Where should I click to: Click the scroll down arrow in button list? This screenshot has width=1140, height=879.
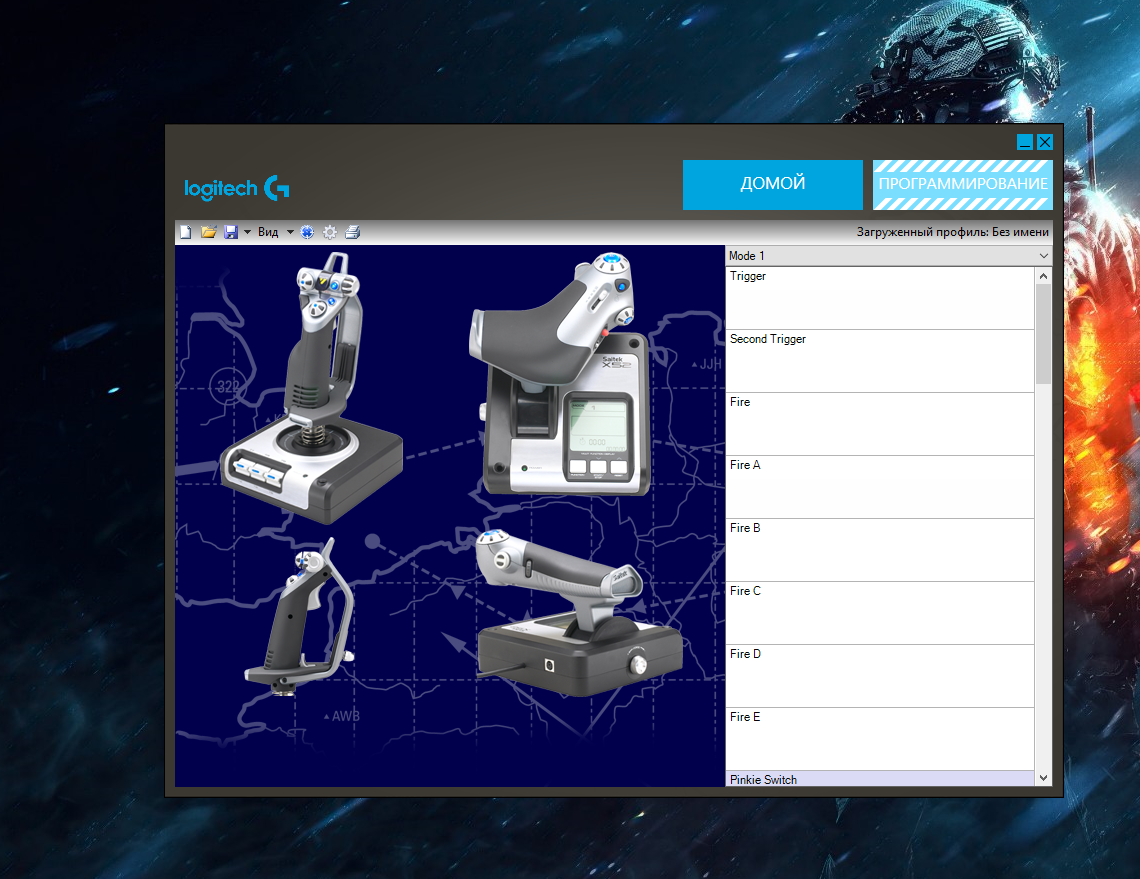tap(1043, 778)
